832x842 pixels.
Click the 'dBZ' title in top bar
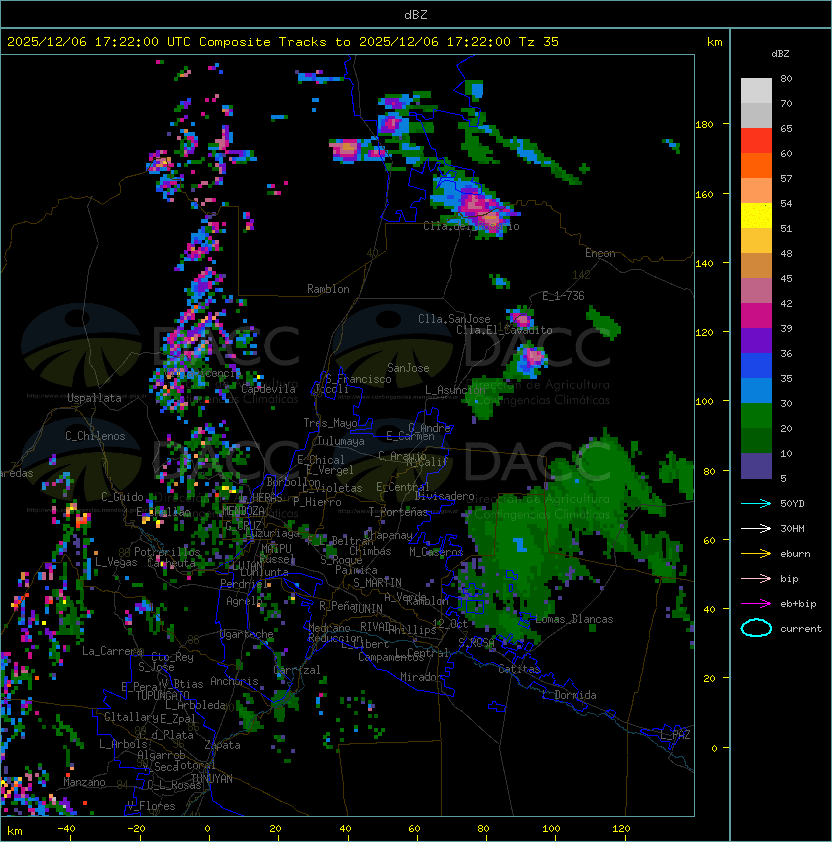click(416, 15)
